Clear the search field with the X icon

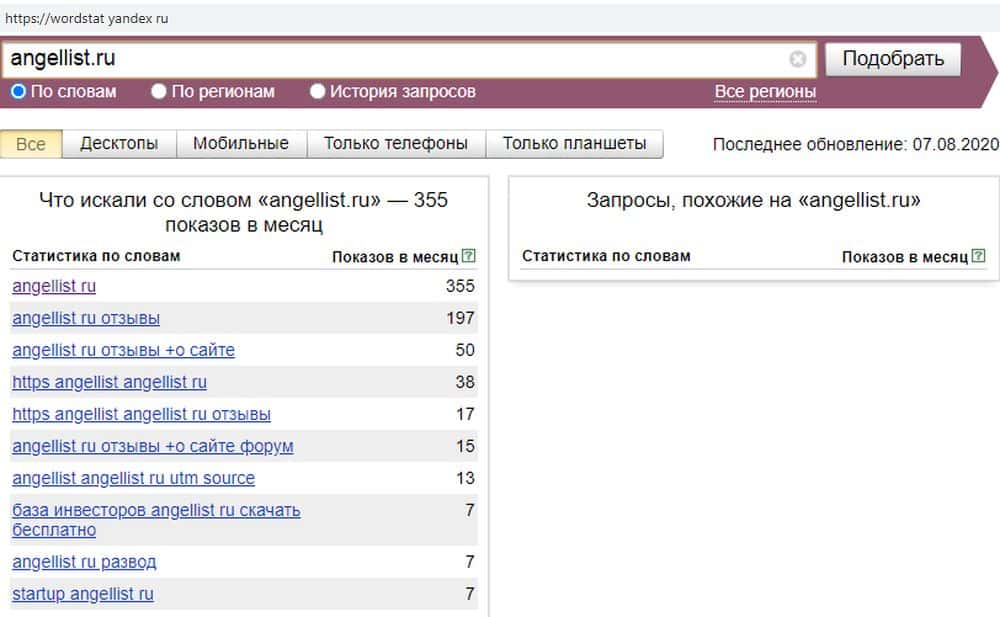tap(797, 59)
